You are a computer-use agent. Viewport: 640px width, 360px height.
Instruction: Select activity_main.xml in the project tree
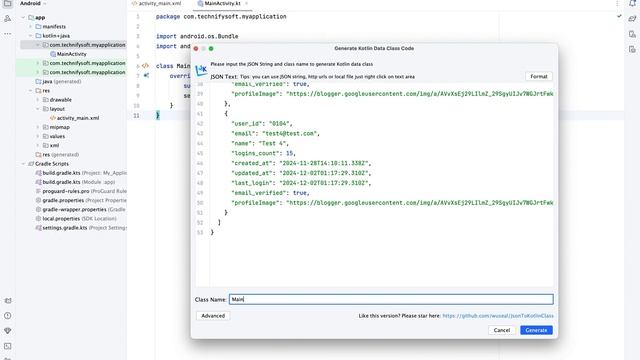74,118
